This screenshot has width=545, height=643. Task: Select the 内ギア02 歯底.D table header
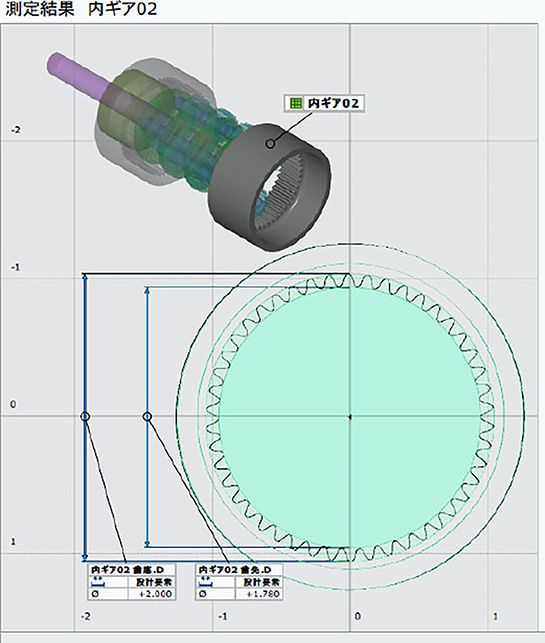point(132,570)
